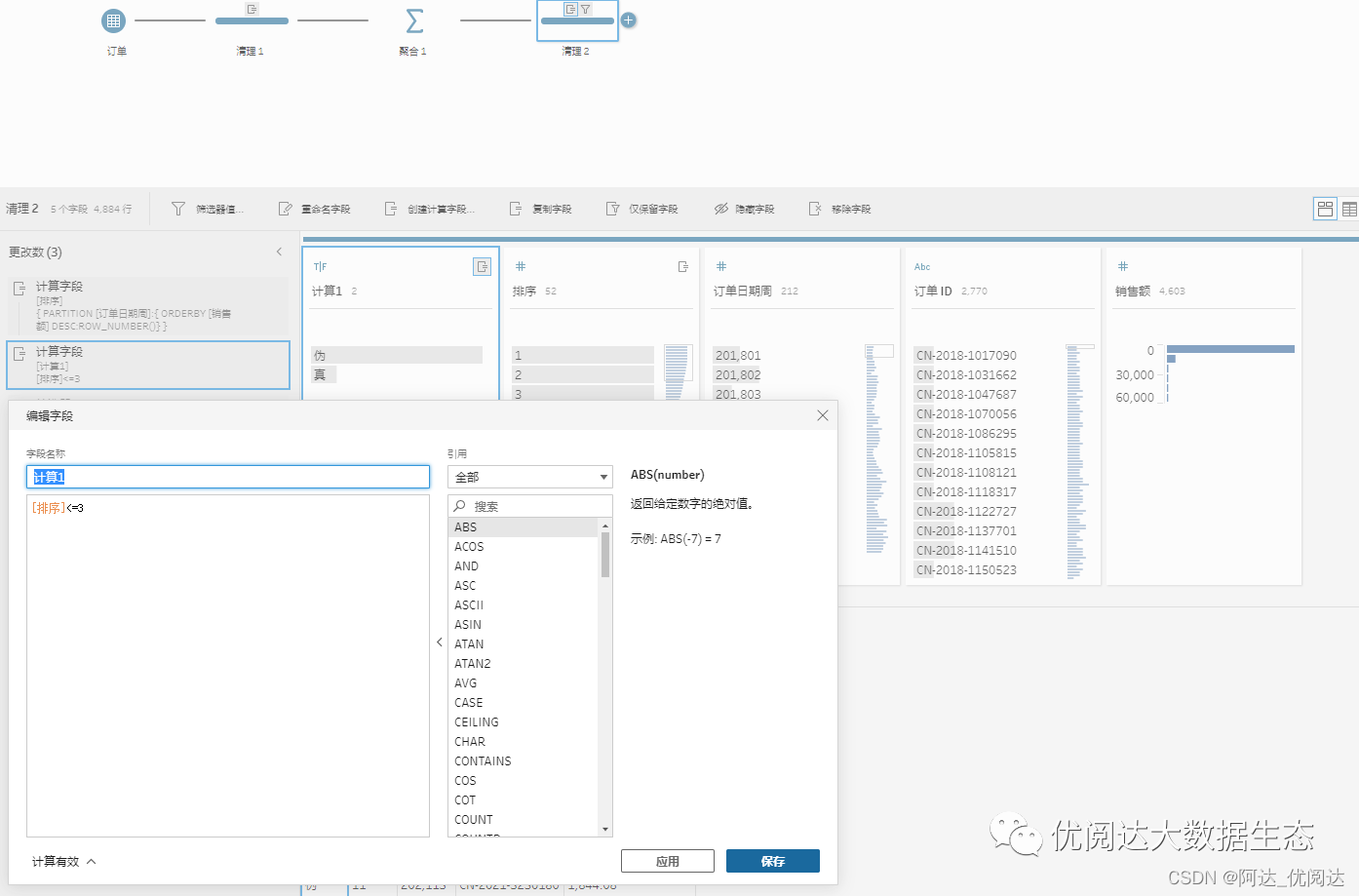Select ATAN2 in the function list
The height and width of the screenshot is (896, 1359).
coord(524,663)
